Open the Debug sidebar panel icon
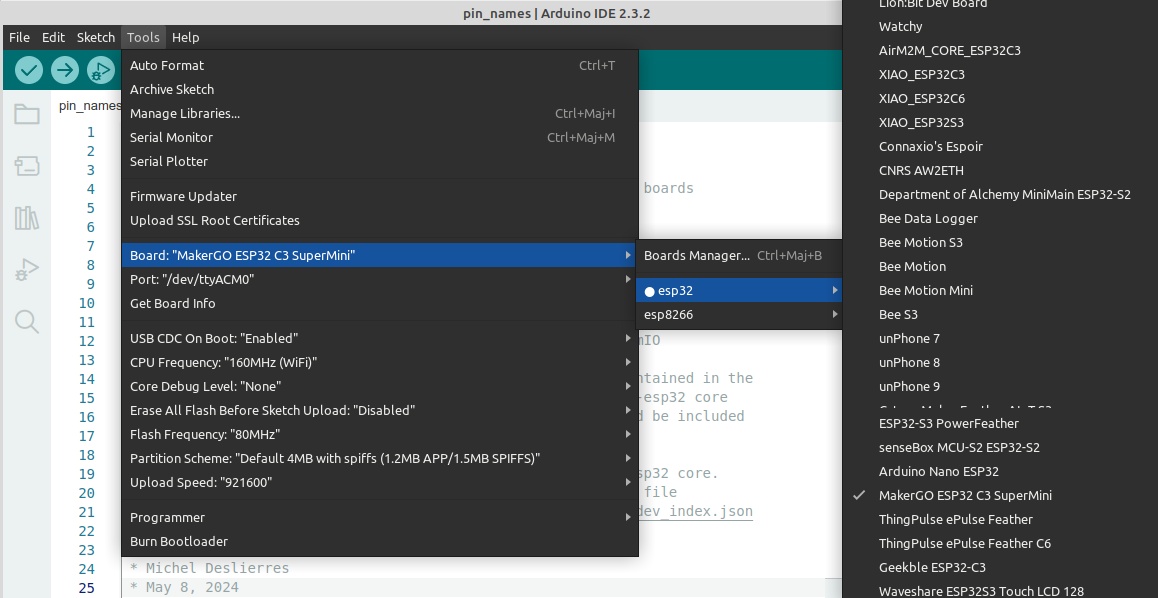Screen dimensions: 1158x598 click(27, 269)
